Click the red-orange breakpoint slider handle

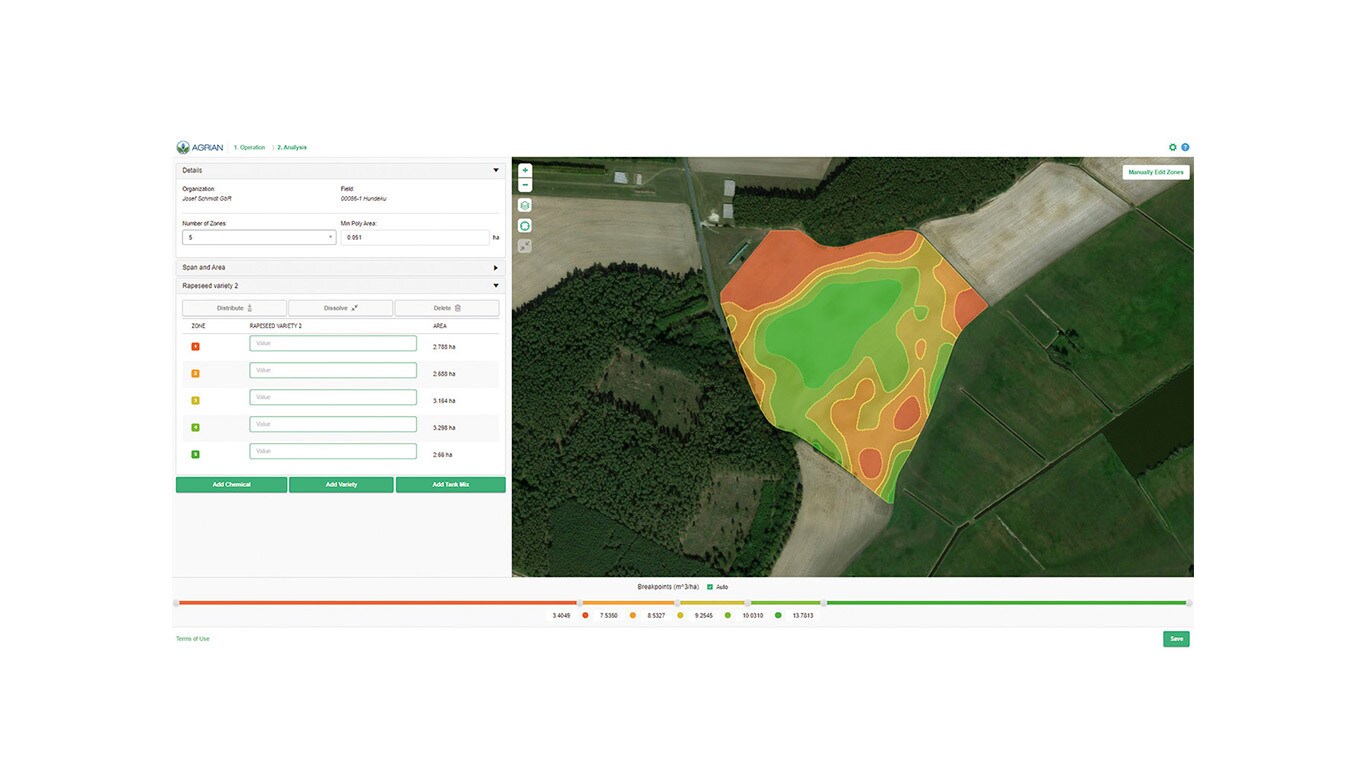(580, 603)
